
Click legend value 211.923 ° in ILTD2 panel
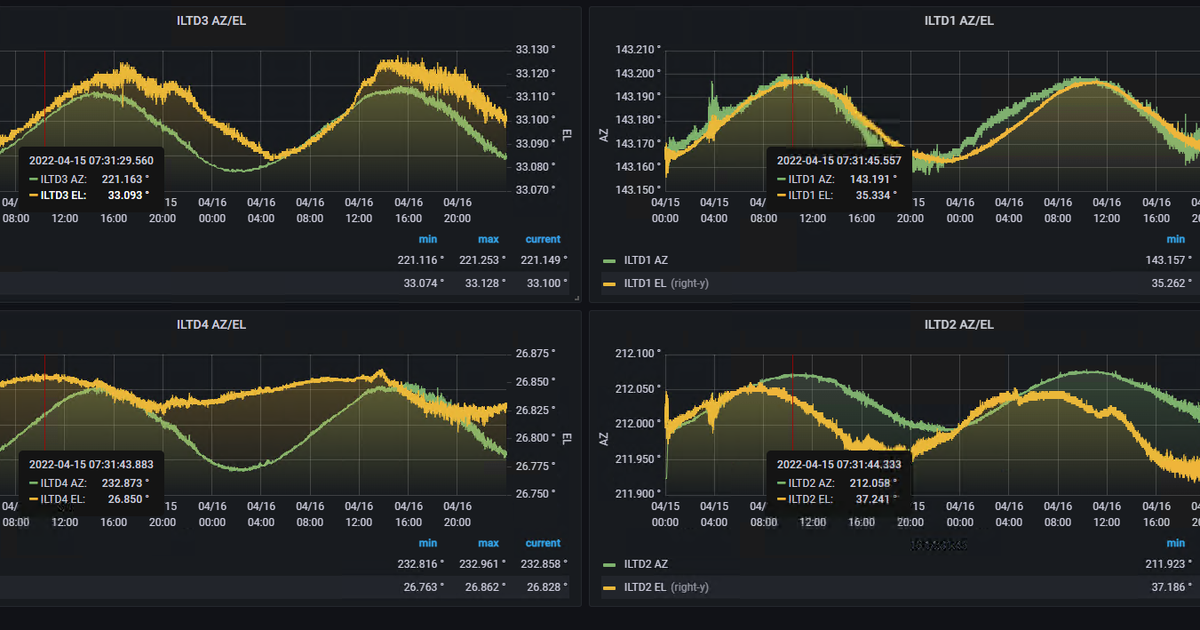click(x=1169, y=564)
